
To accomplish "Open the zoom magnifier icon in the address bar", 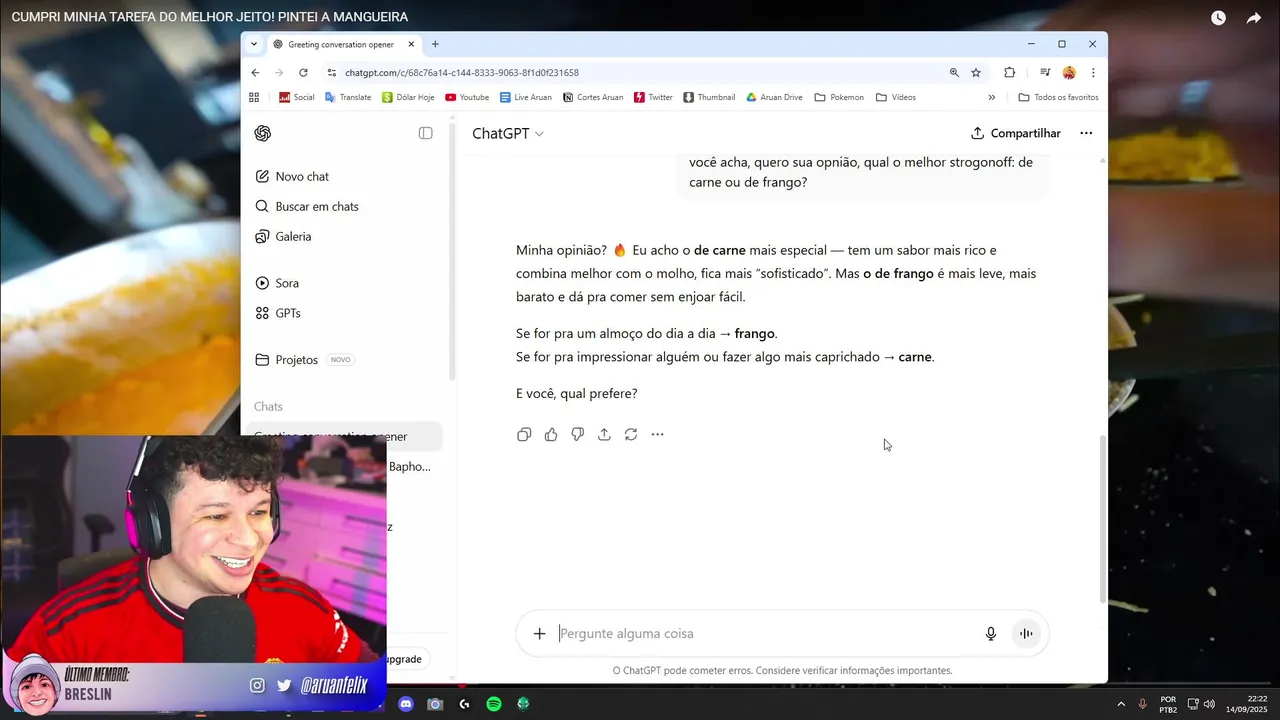I will (954, 72).
